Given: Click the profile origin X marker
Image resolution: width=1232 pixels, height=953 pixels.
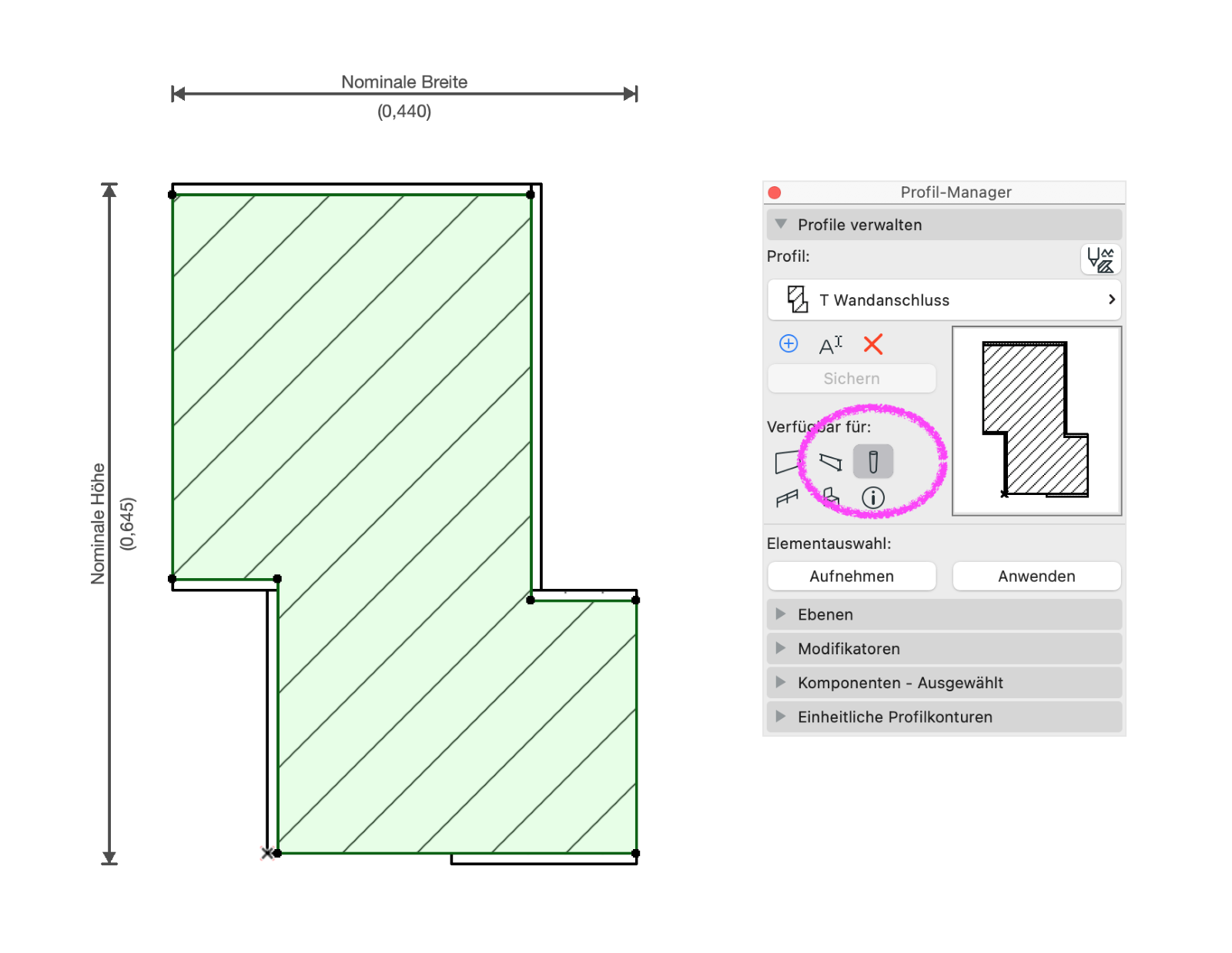Looking at the screenshot, I should click(x=267, y=853).
